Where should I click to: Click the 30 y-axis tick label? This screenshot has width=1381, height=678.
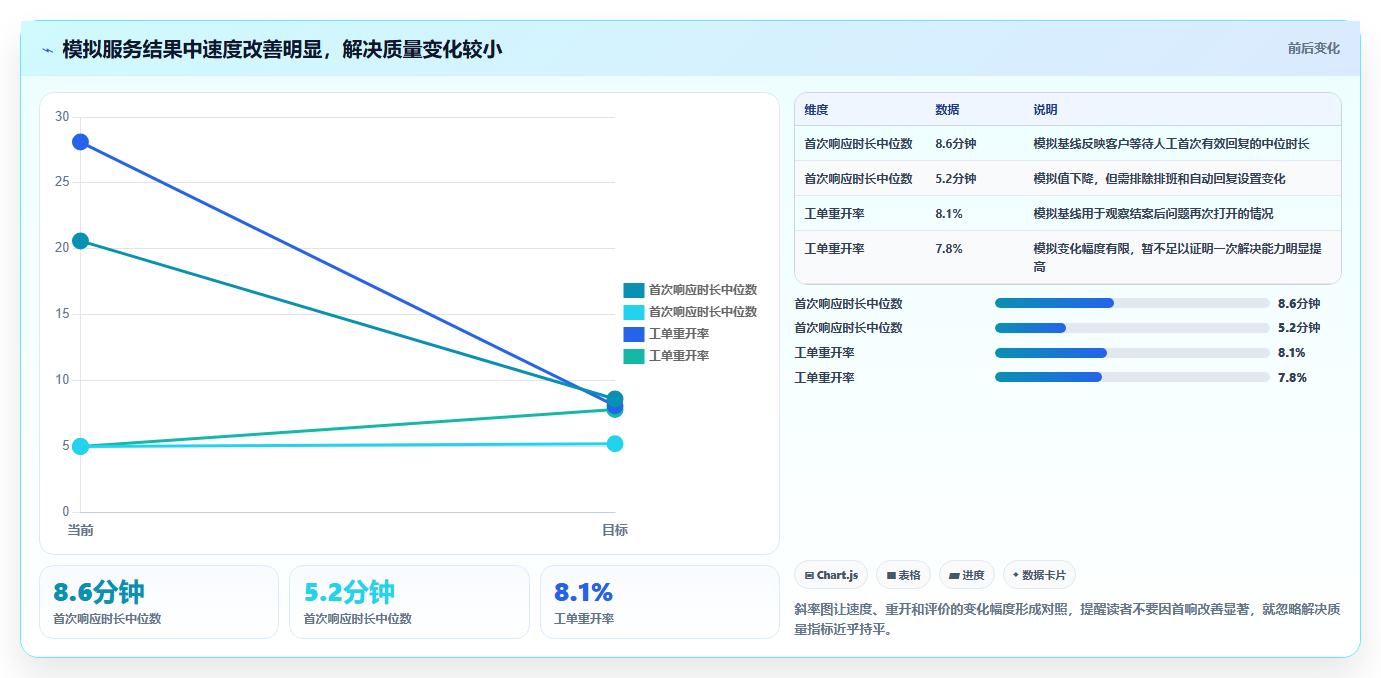(x=62, y=117)
